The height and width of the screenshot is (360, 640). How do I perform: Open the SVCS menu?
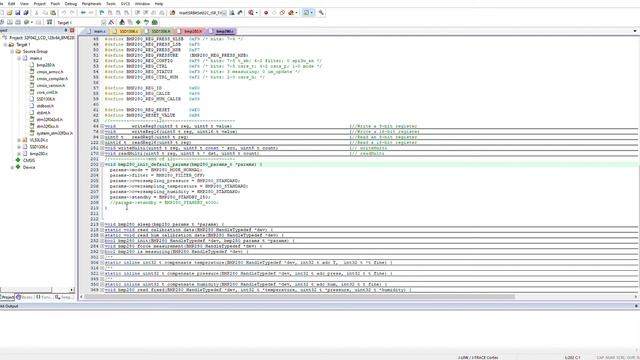(x=125, y=4)
